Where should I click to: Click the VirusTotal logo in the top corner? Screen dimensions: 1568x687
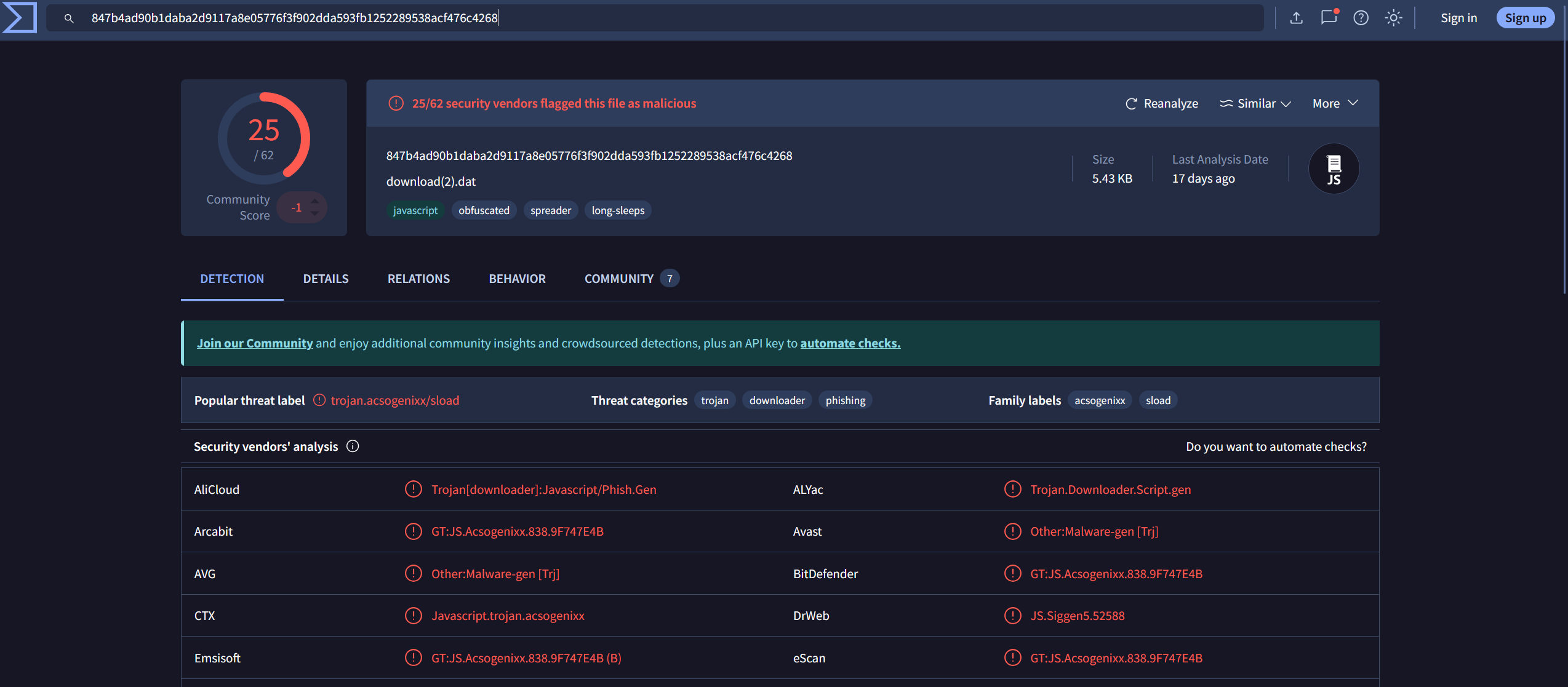click(19, 17)
